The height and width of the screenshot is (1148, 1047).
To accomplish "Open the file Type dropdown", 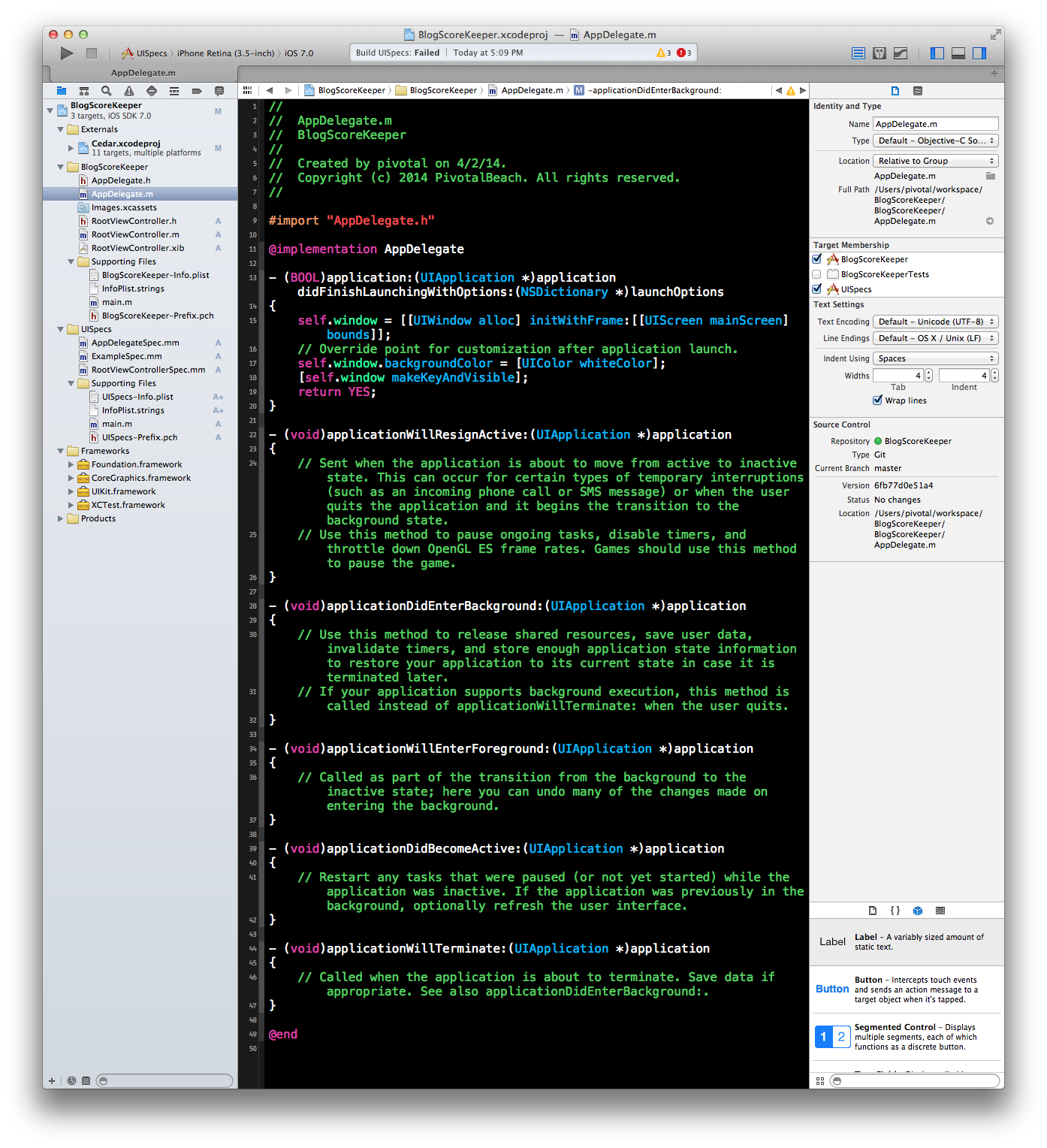I will pos(936,140).
